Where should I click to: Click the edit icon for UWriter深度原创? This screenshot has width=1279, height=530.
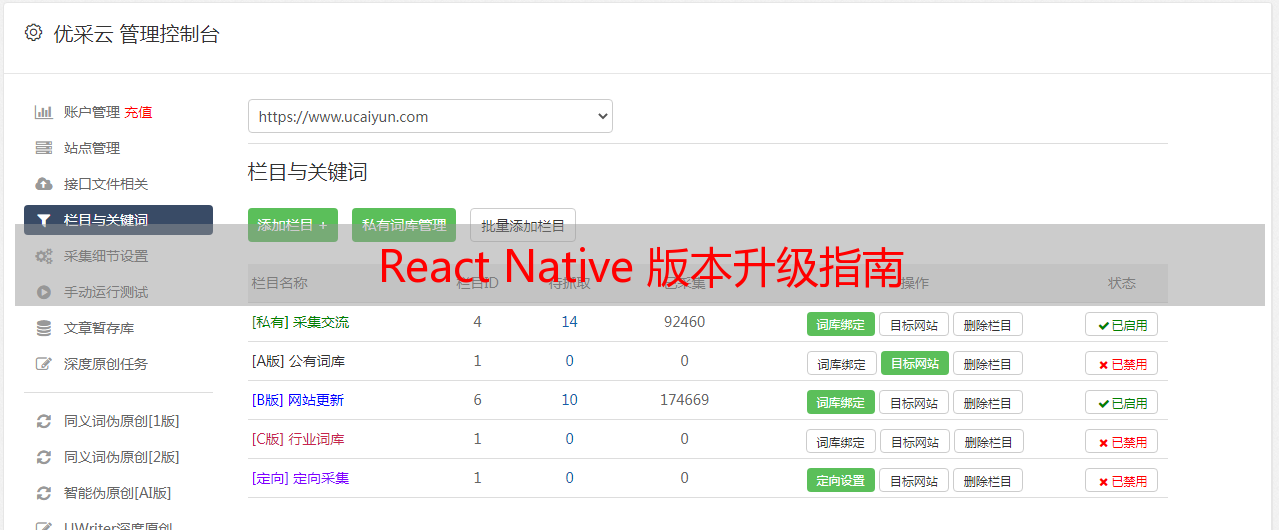tap(43, 525)
